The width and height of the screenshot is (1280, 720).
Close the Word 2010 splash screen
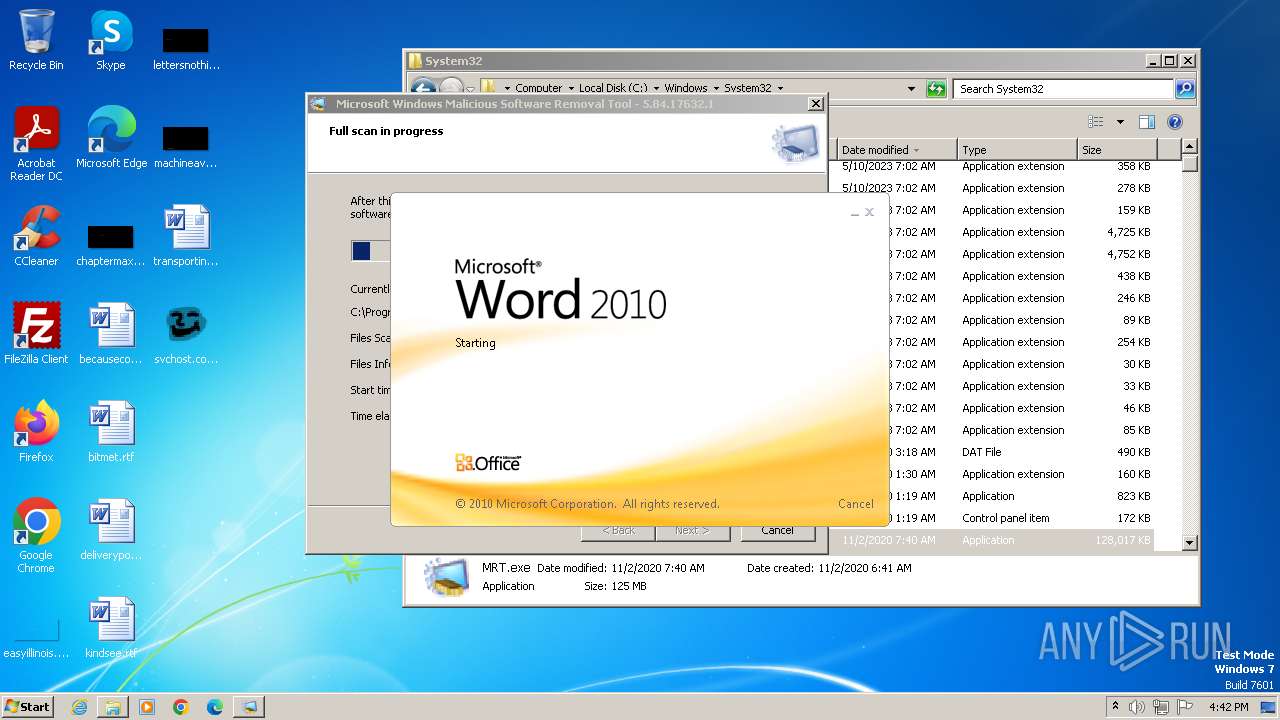click(869, 212)
